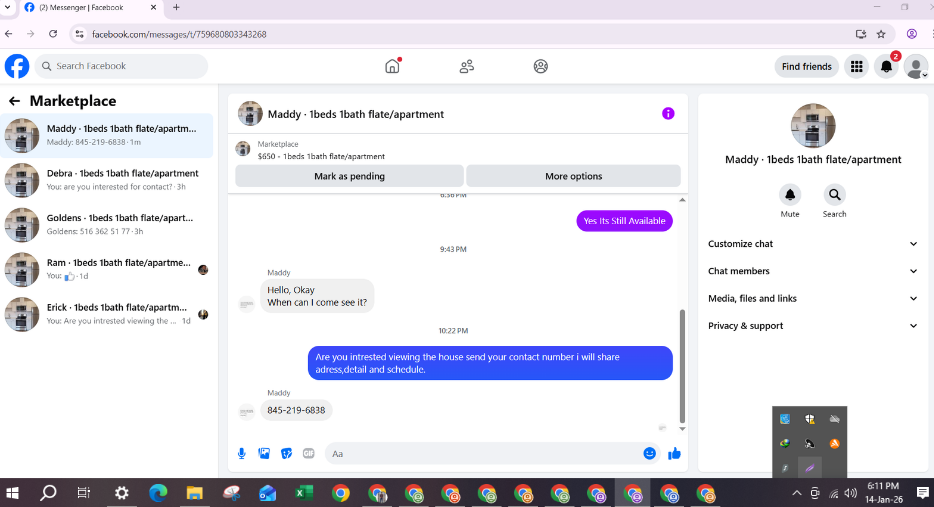Open Maddy conversation in chat list
934x507 pixels.
[x=107, y=135]
